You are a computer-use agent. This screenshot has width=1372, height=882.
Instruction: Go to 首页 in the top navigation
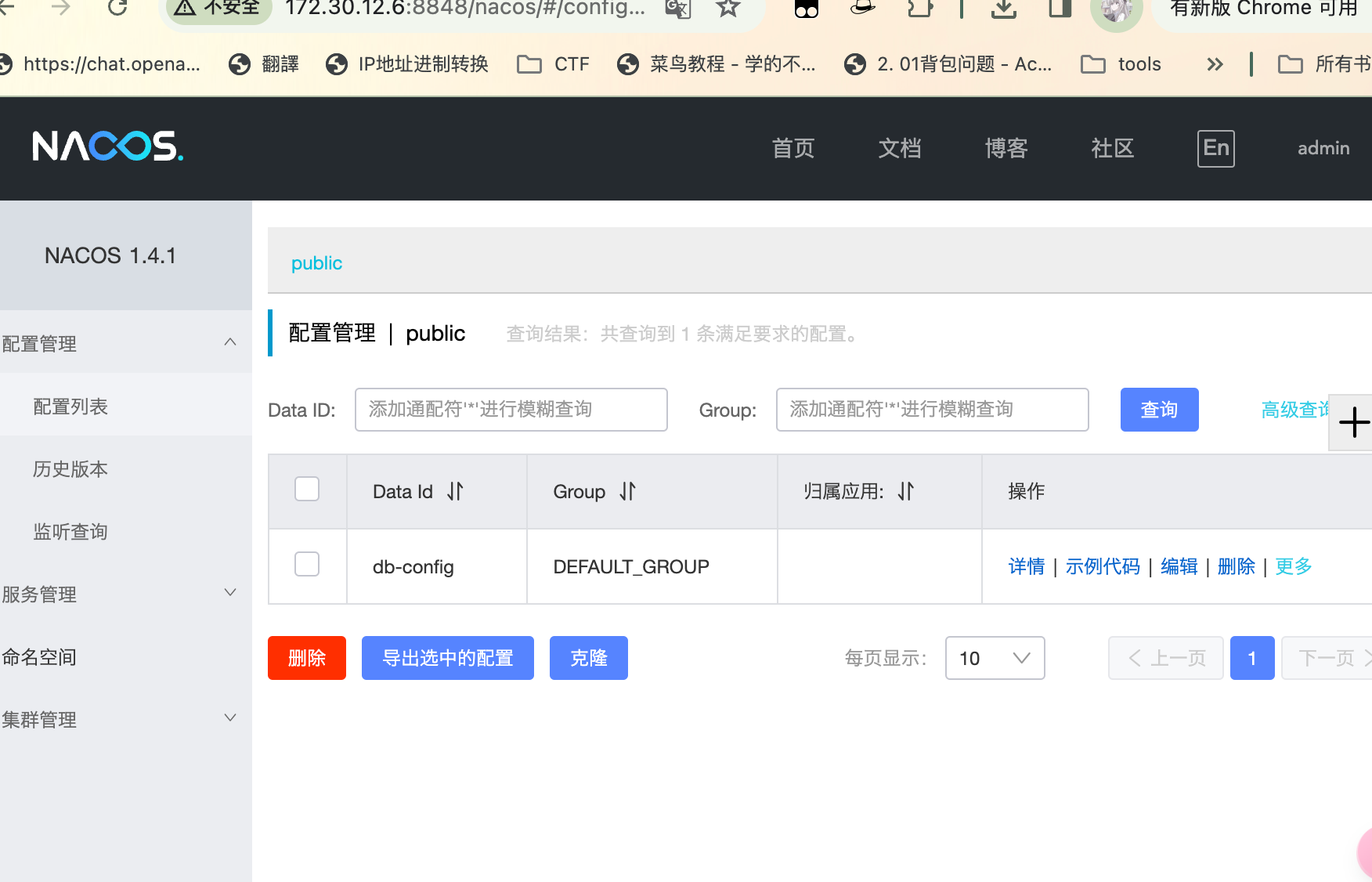tap(793, 148)
